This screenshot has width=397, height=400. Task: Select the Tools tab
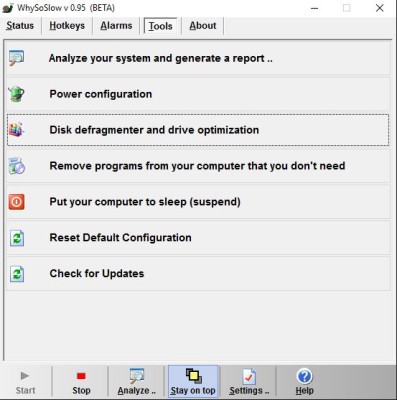click(x=160, y=26)
